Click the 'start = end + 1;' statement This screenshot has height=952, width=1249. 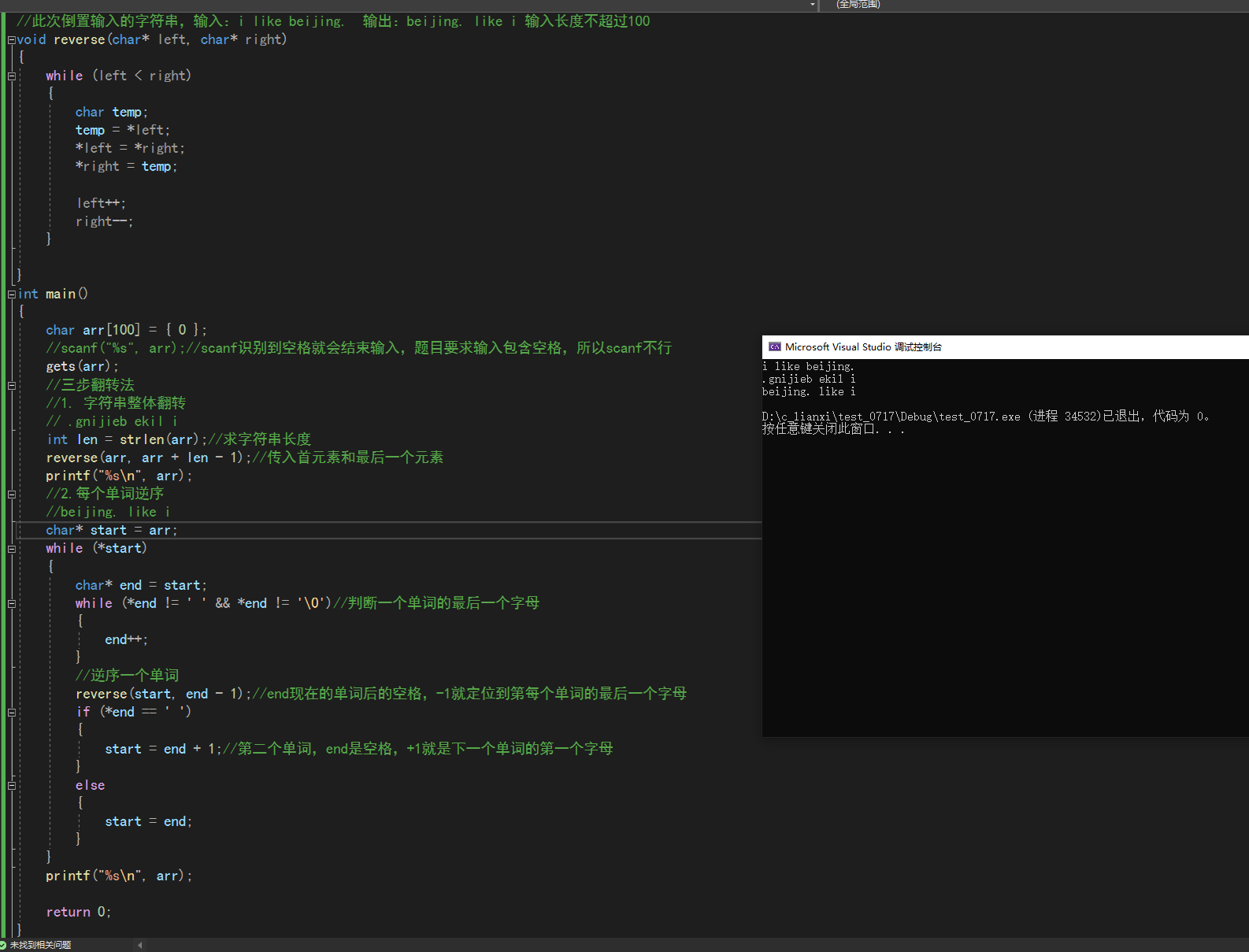click(163, 749)
